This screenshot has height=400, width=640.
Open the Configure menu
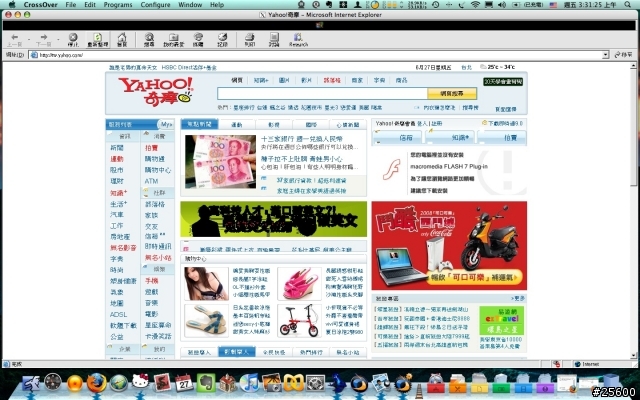point(156,5)
